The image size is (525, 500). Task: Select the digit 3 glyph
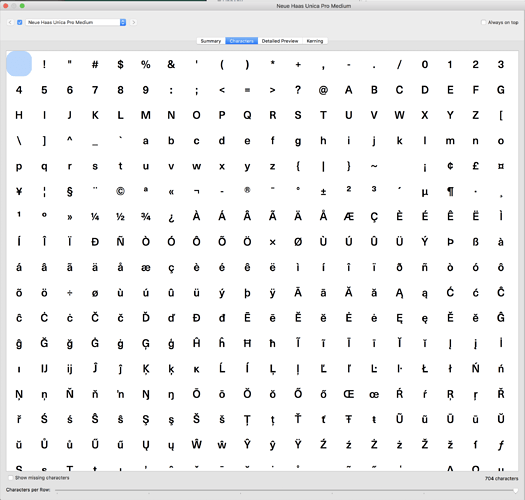tap(501, 64)
